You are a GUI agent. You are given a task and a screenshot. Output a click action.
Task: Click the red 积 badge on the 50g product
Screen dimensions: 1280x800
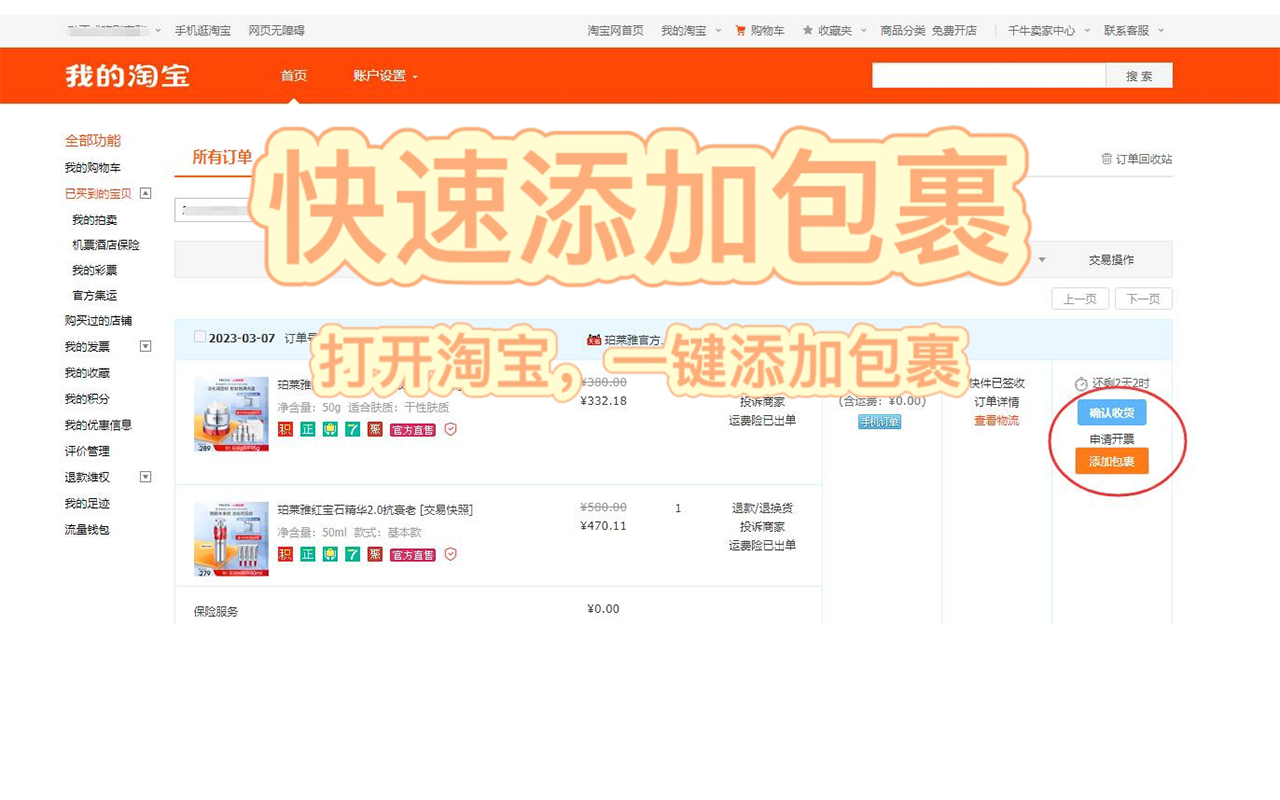point(285,429)
